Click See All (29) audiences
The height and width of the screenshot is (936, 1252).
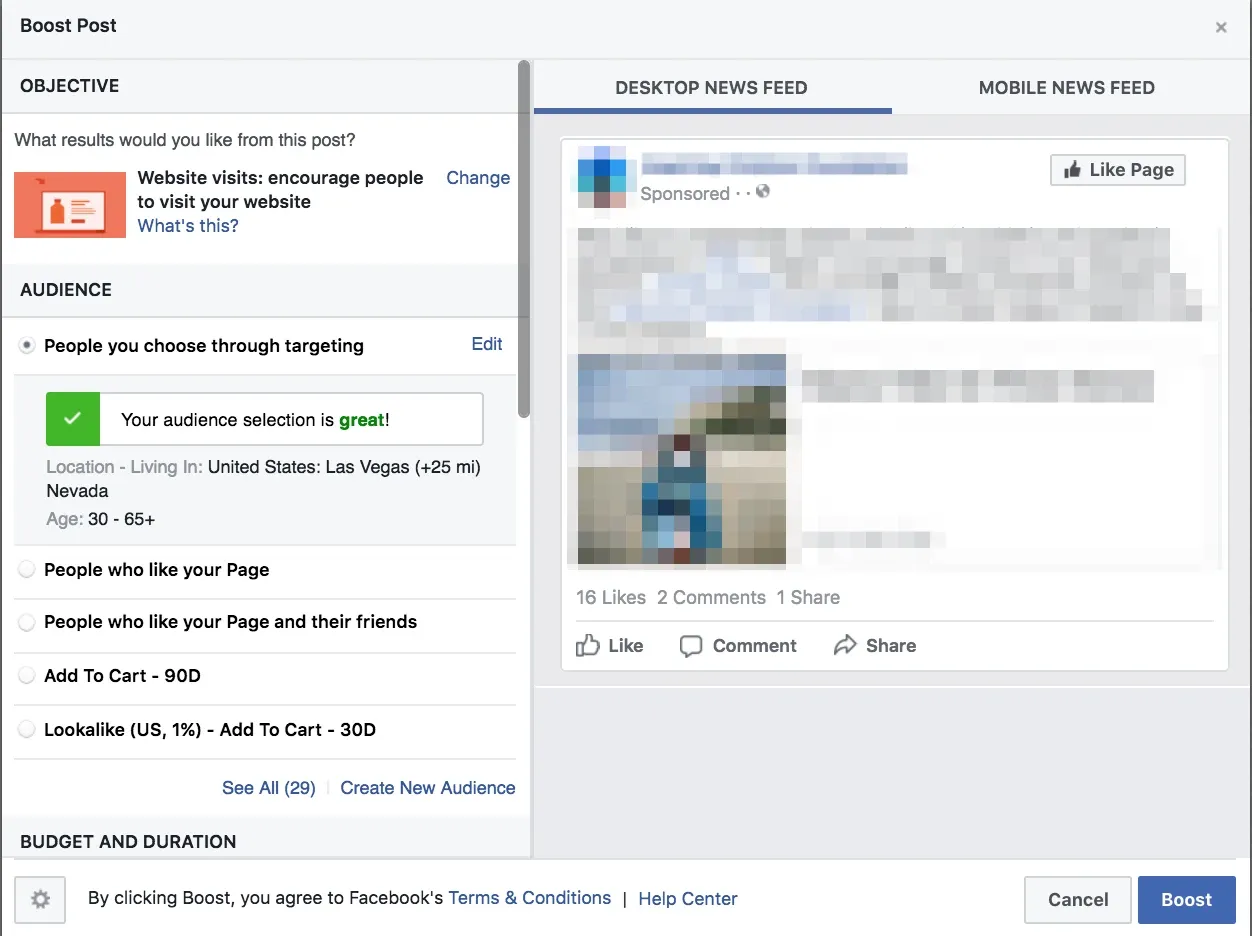coord(269,788)
